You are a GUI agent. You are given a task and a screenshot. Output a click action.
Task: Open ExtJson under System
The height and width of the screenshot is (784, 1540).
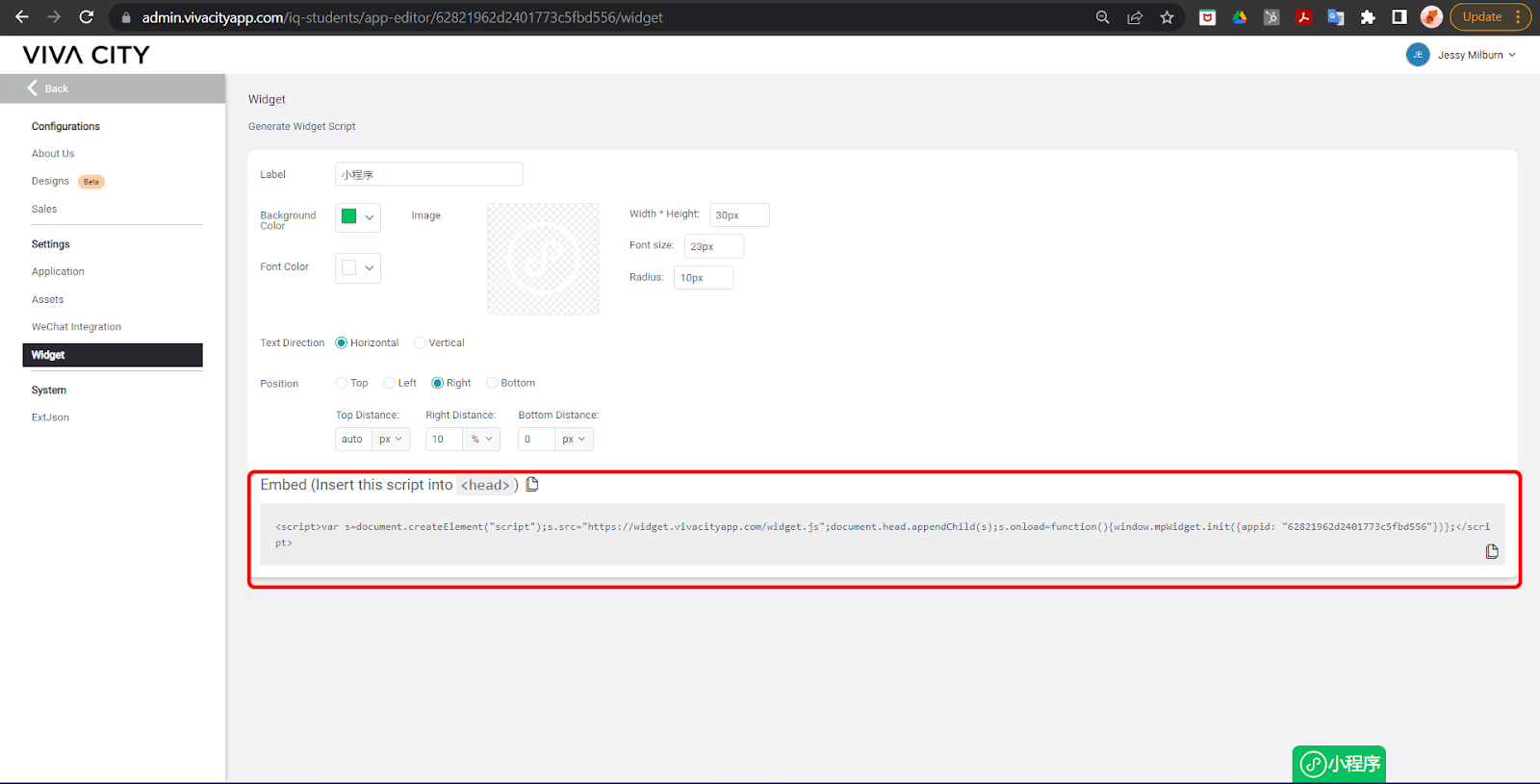pyautogui.click(x=50, y=417)
